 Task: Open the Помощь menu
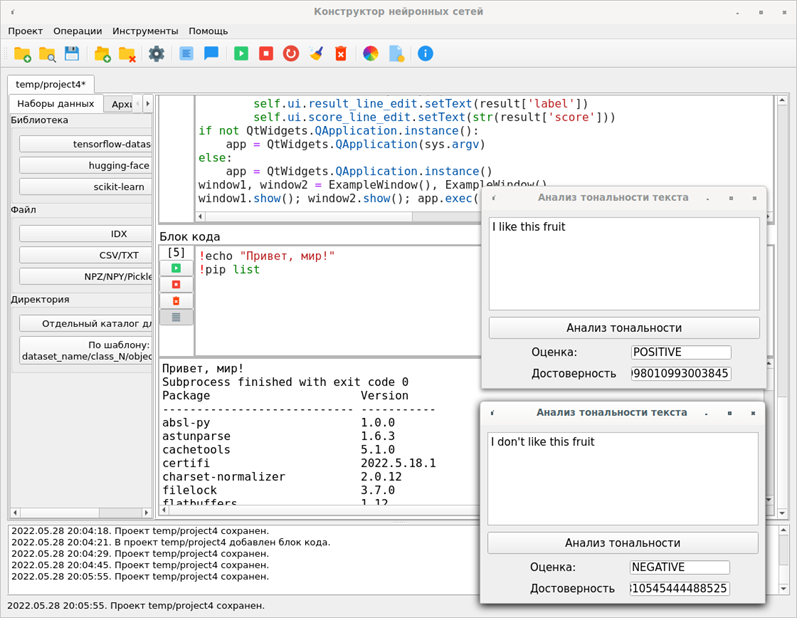[208, 31]
